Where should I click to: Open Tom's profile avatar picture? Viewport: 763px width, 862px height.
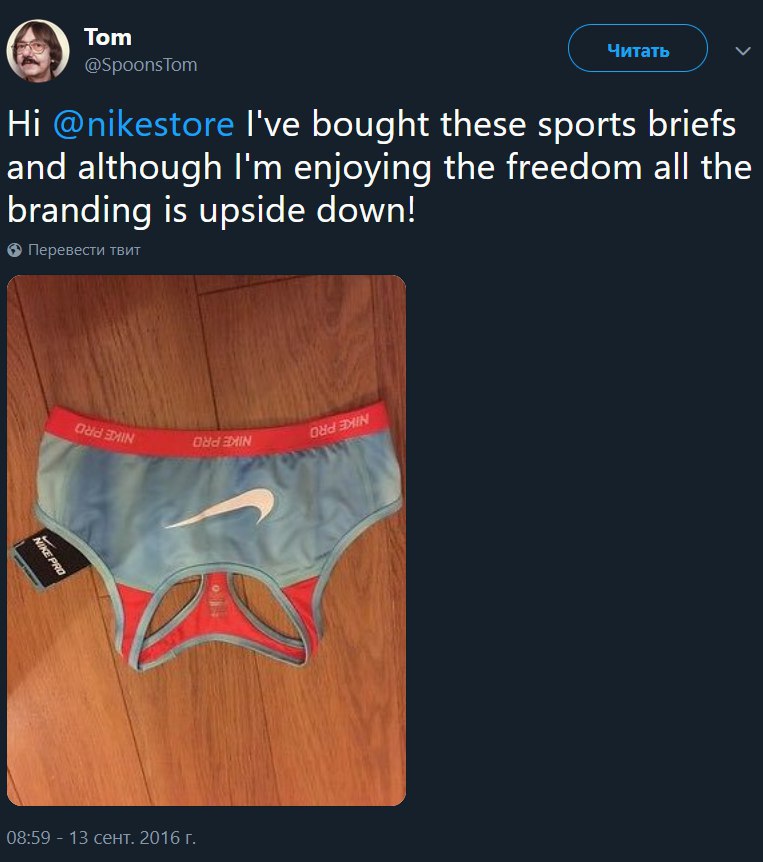[38, 51]
